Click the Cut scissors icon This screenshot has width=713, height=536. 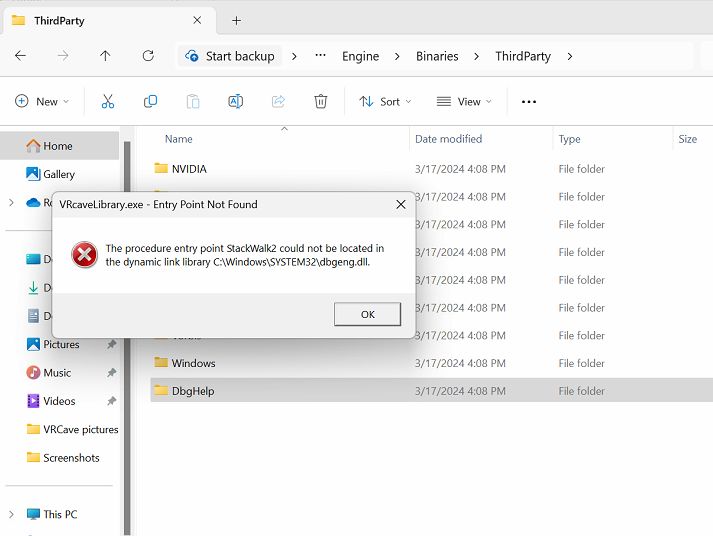(108, 101)
